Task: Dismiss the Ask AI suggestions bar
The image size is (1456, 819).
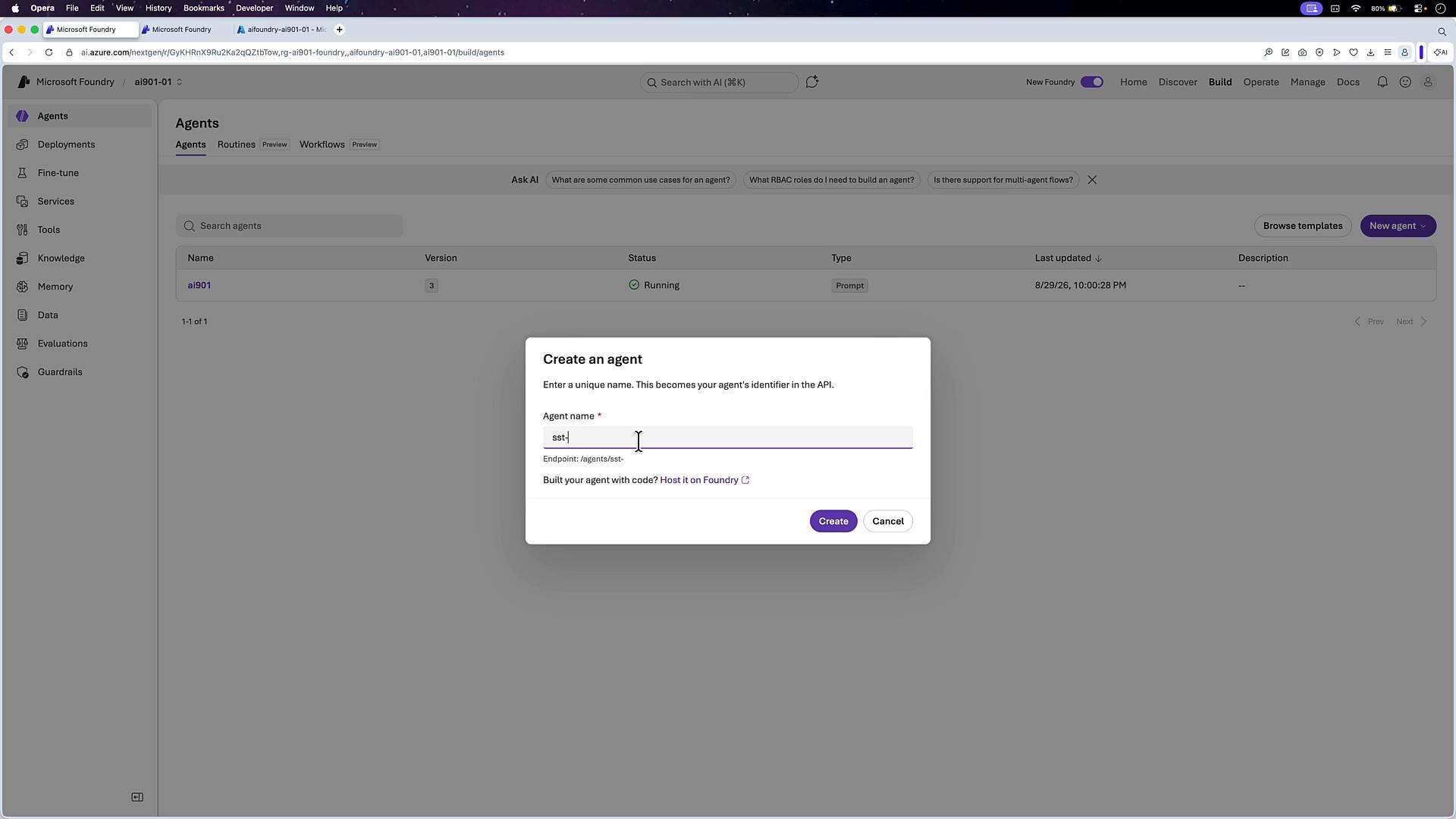Action: [x=1092, y=180]
